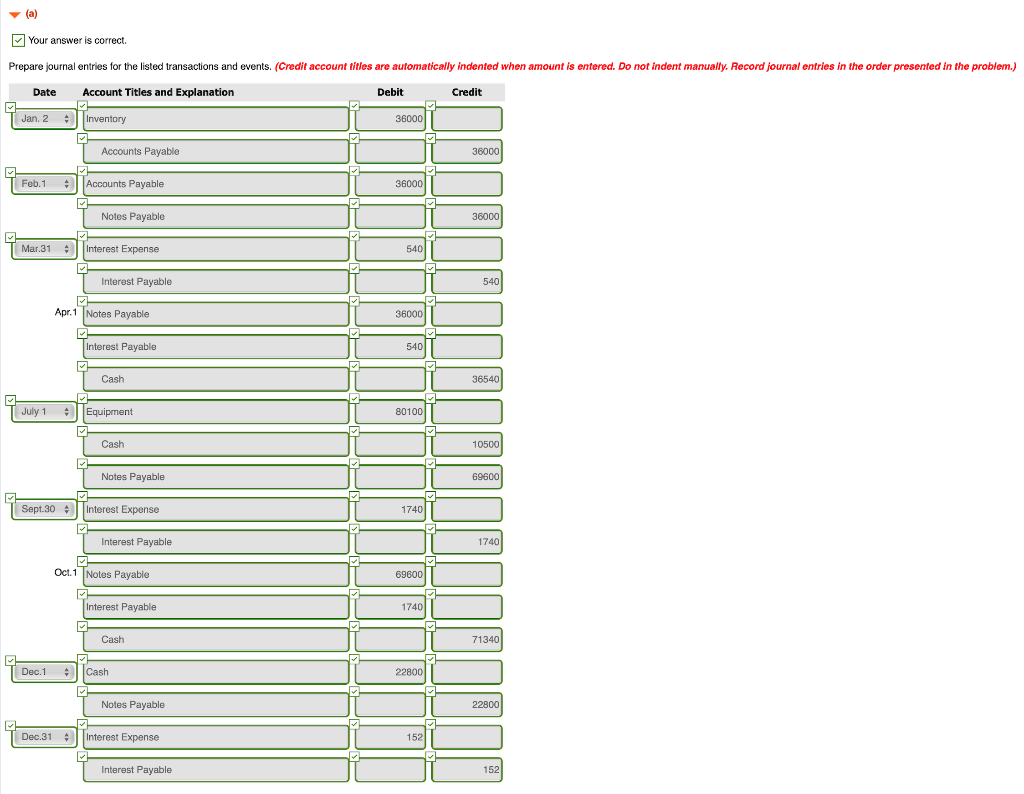Image resolution: width=1024 pixels, height=794 pixels.
Task: Toggle the checkmark above the Mar.31 Interest Expense field
Action: tap(82, 235)
